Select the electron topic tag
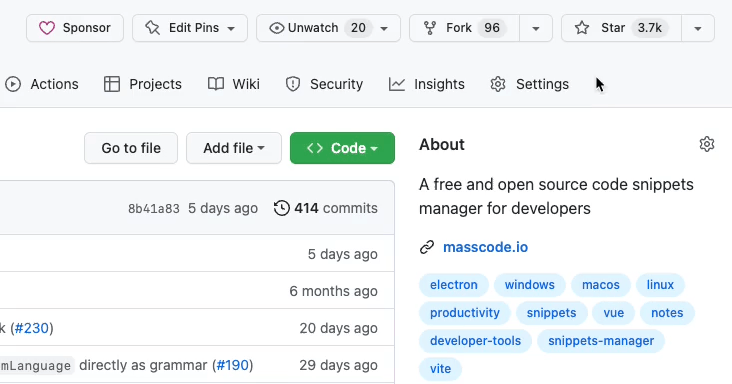The height and width of the screenshot is (384, 732). (454, 285)
